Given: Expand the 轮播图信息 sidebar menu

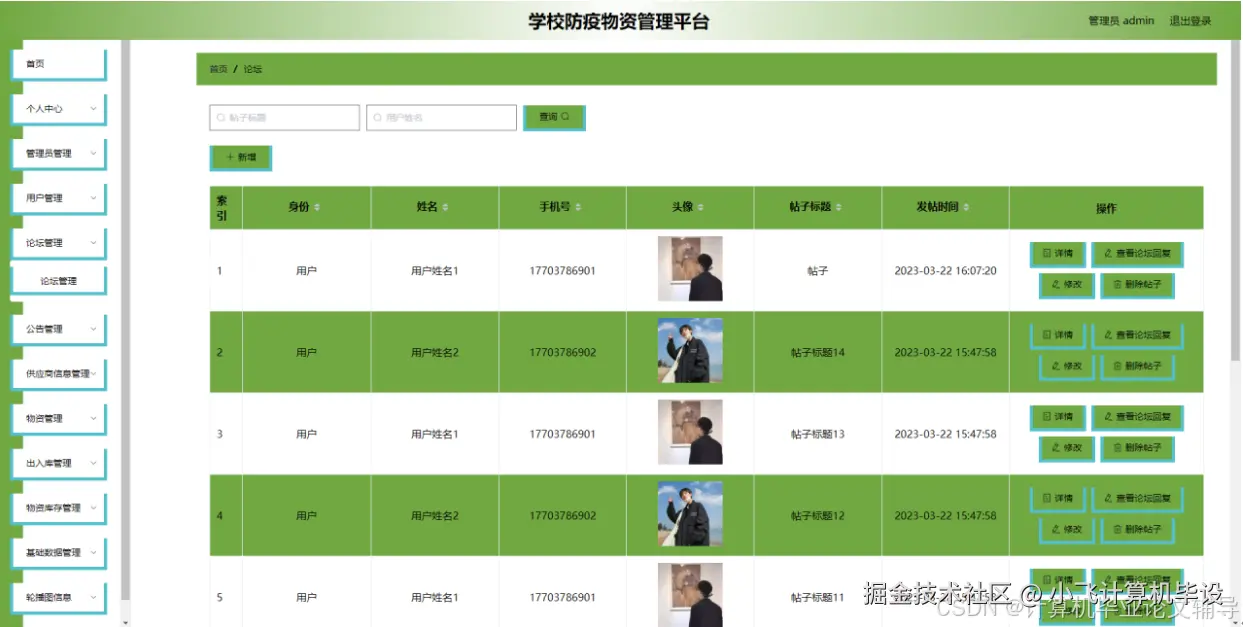Looking at the screenshot, I should [59, 598].
